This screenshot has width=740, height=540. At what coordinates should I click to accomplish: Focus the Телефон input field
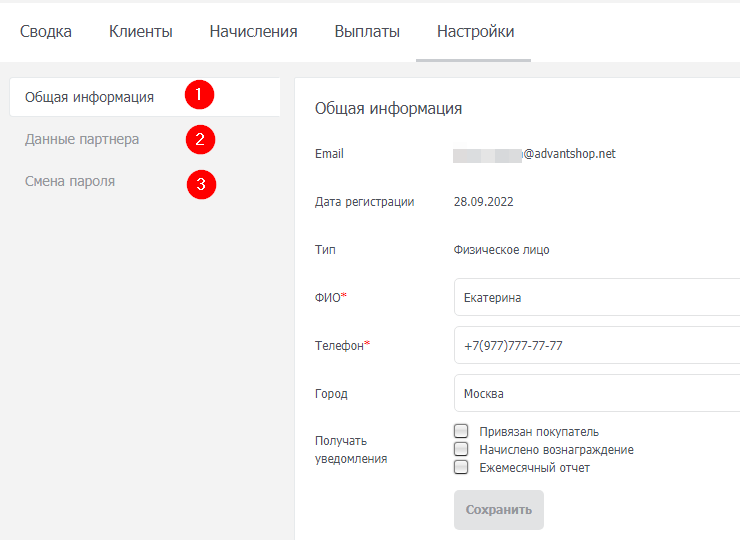(x=596, y=345)
